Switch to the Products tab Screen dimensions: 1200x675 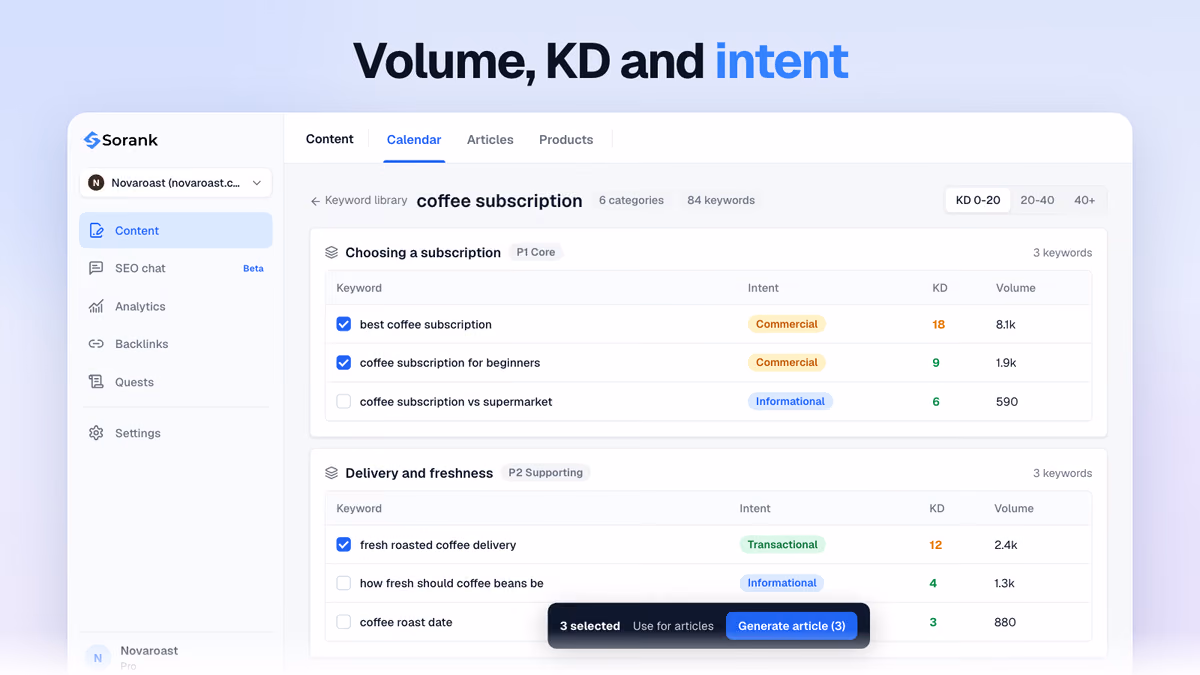(566, 140)
